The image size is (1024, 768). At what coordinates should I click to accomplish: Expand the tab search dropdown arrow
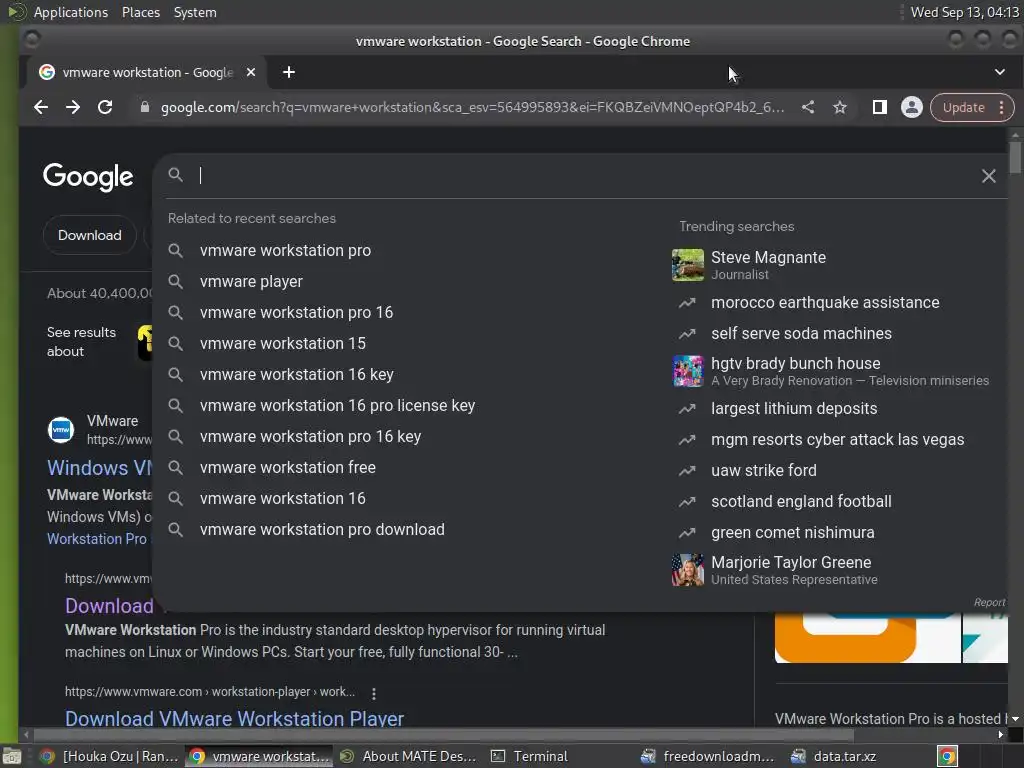(1000, 72)
